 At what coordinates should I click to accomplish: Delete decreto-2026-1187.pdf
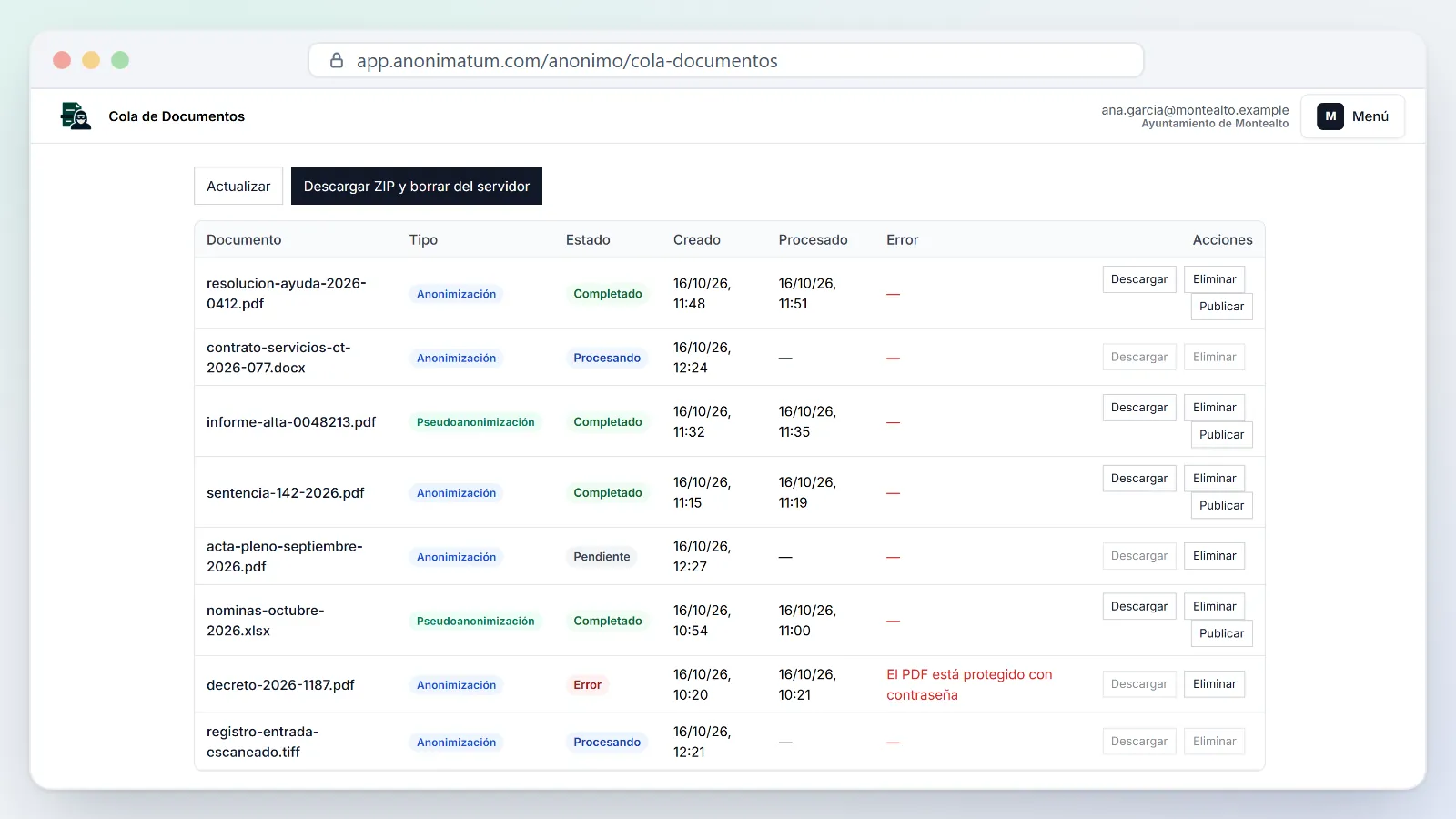coord(1215,684)
